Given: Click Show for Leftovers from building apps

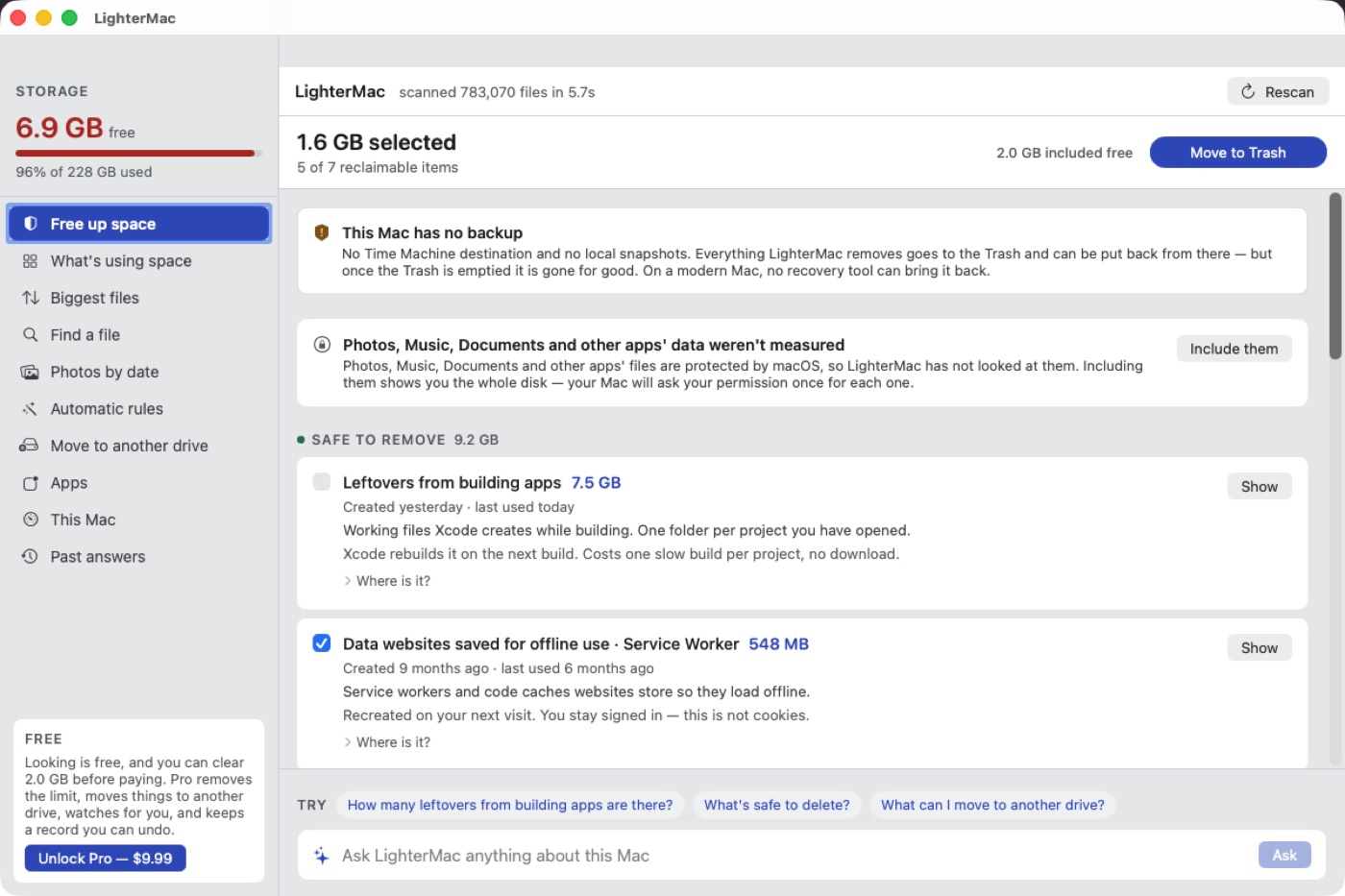Looking at the screenshot, I should pyautogui.click(x=1259, y=487).
